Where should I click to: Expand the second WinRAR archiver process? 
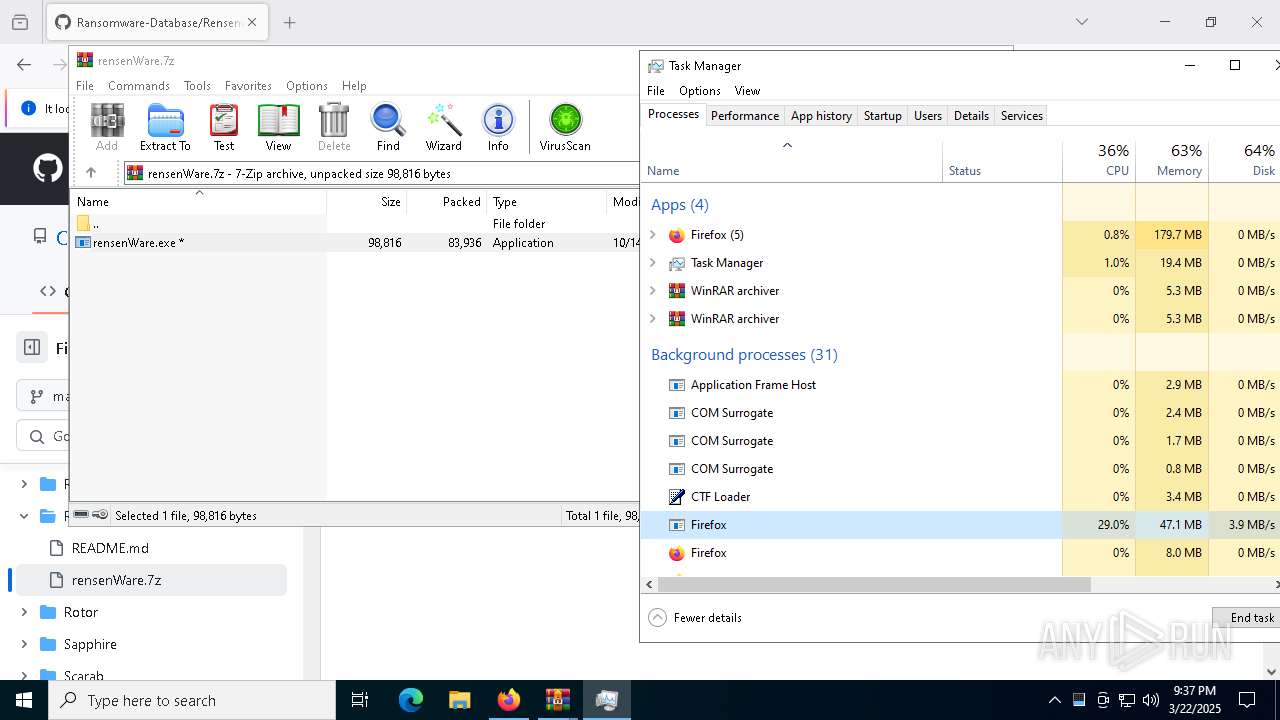pyautogui.click(x=653, y=319)
